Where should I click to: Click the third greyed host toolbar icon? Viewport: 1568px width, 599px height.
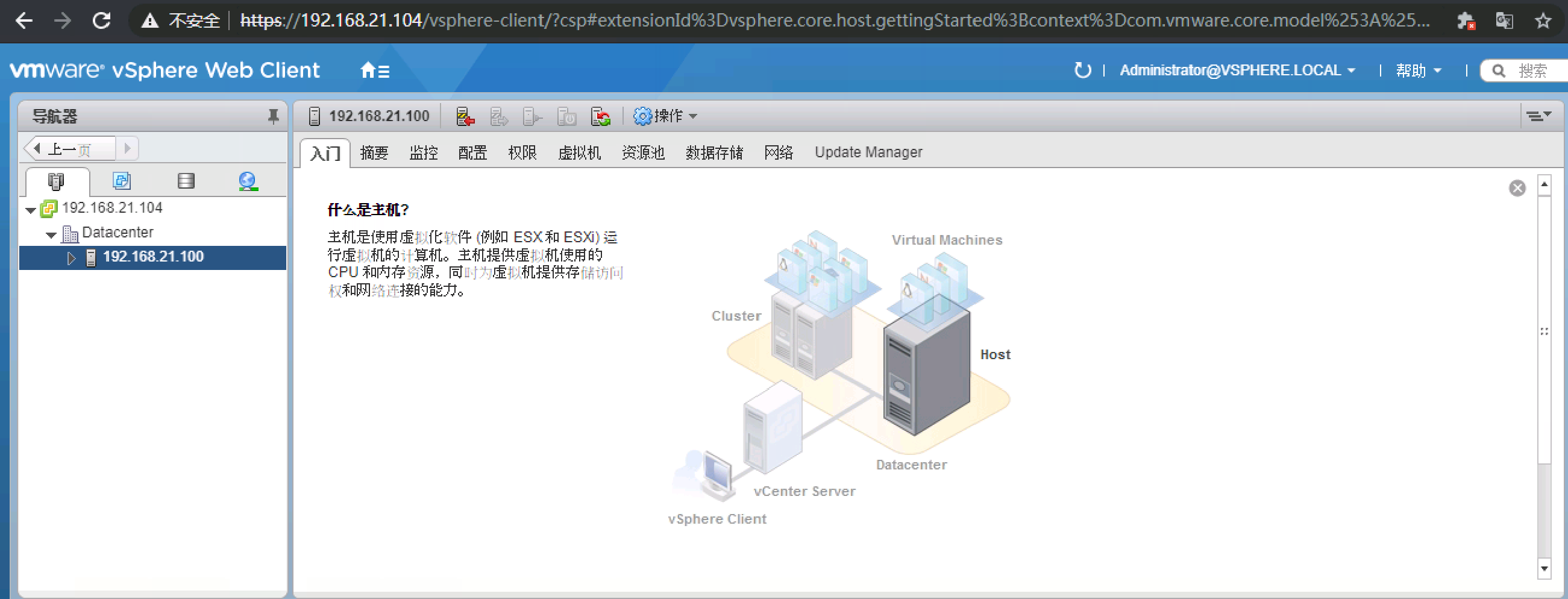533,116
